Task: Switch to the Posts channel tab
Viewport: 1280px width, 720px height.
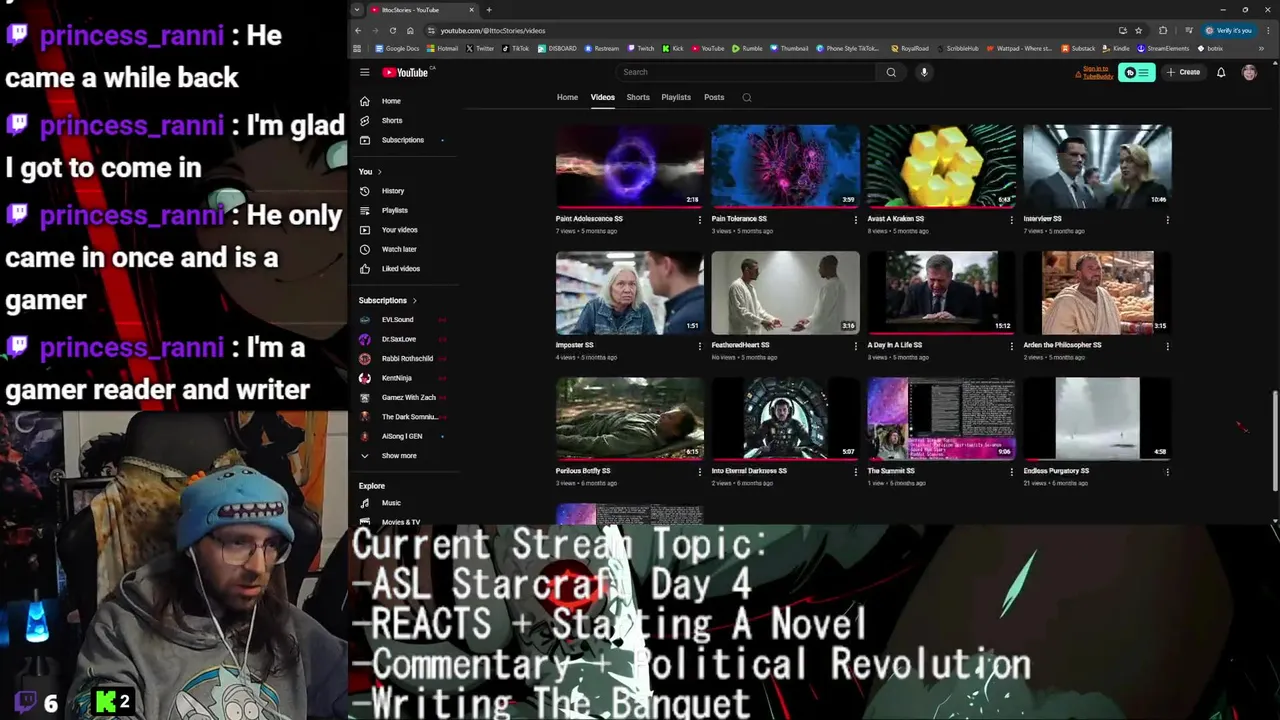Action: (714, 97)
